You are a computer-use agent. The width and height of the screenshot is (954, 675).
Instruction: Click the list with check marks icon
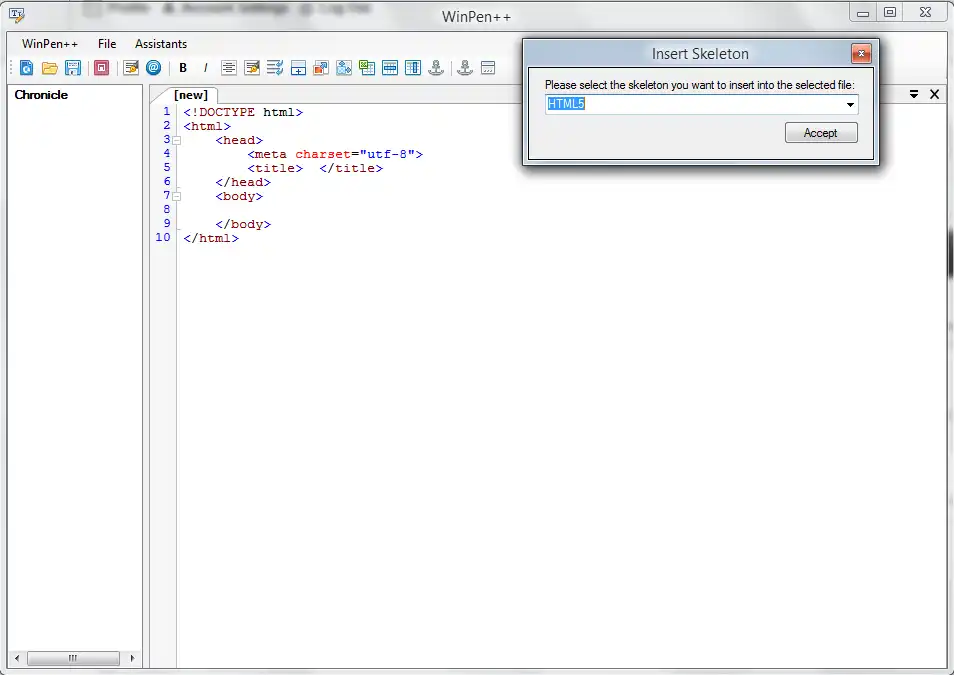pos(275,68)
